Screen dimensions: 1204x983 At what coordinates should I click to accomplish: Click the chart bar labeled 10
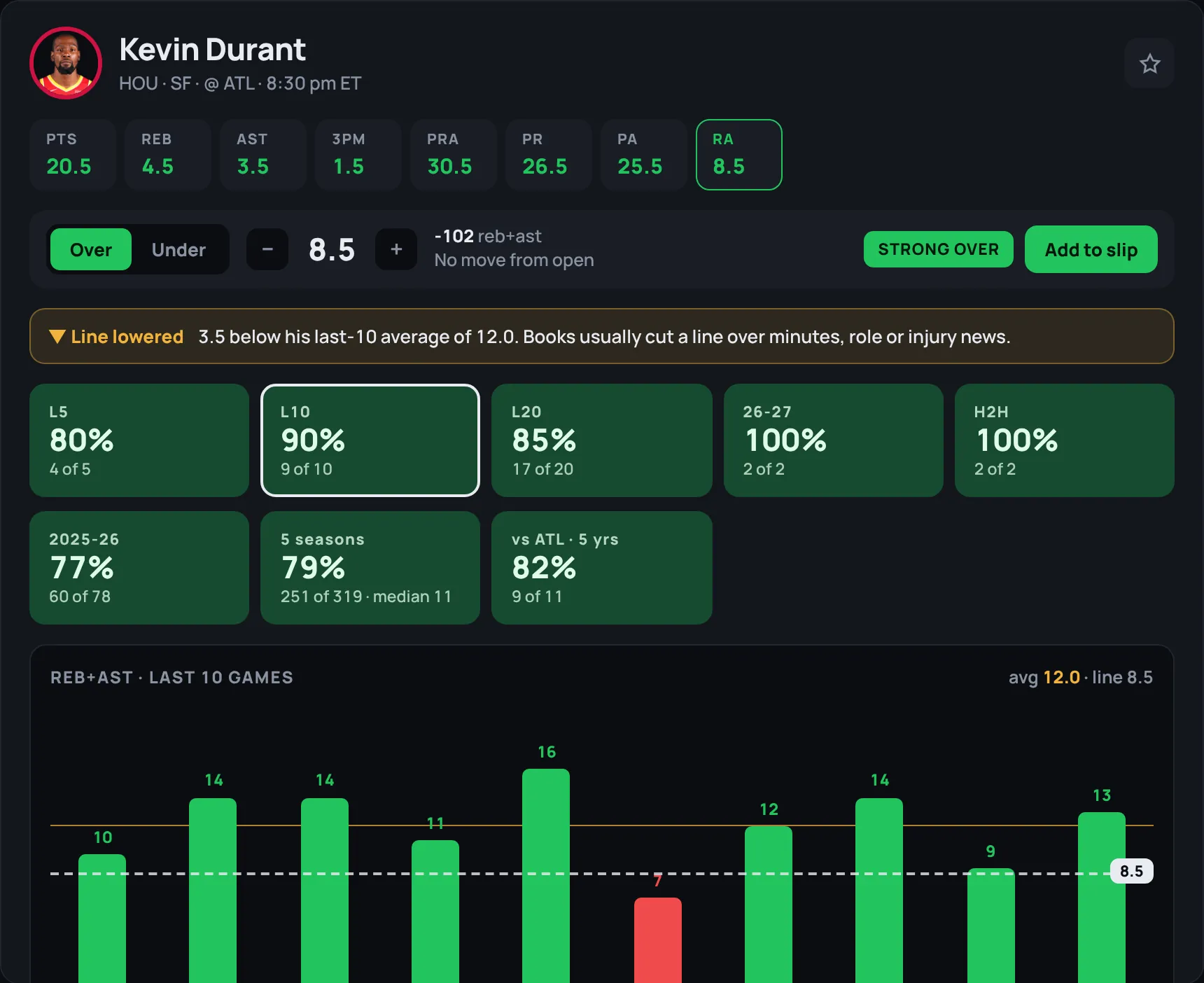click(102, 919)
